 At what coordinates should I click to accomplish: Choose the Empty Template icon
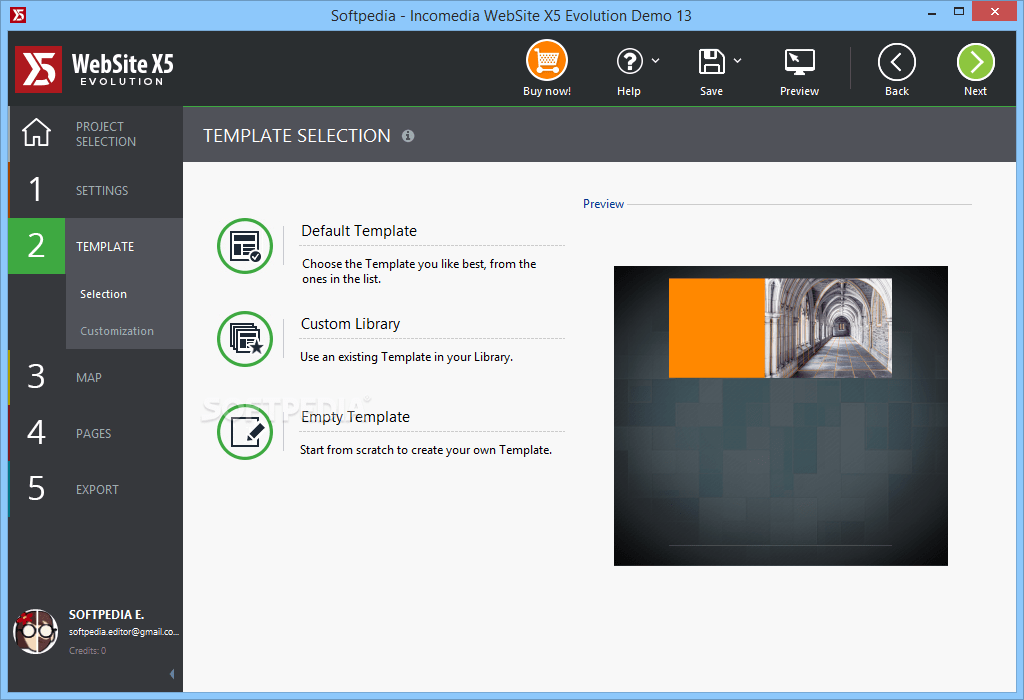click(x=245, y=432)
